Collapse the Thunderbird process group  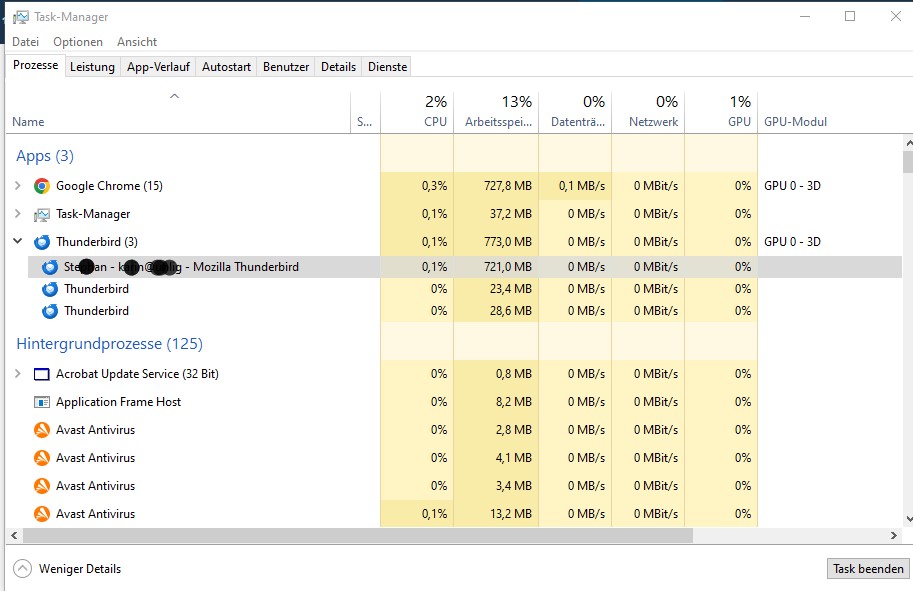pos(17,242)
